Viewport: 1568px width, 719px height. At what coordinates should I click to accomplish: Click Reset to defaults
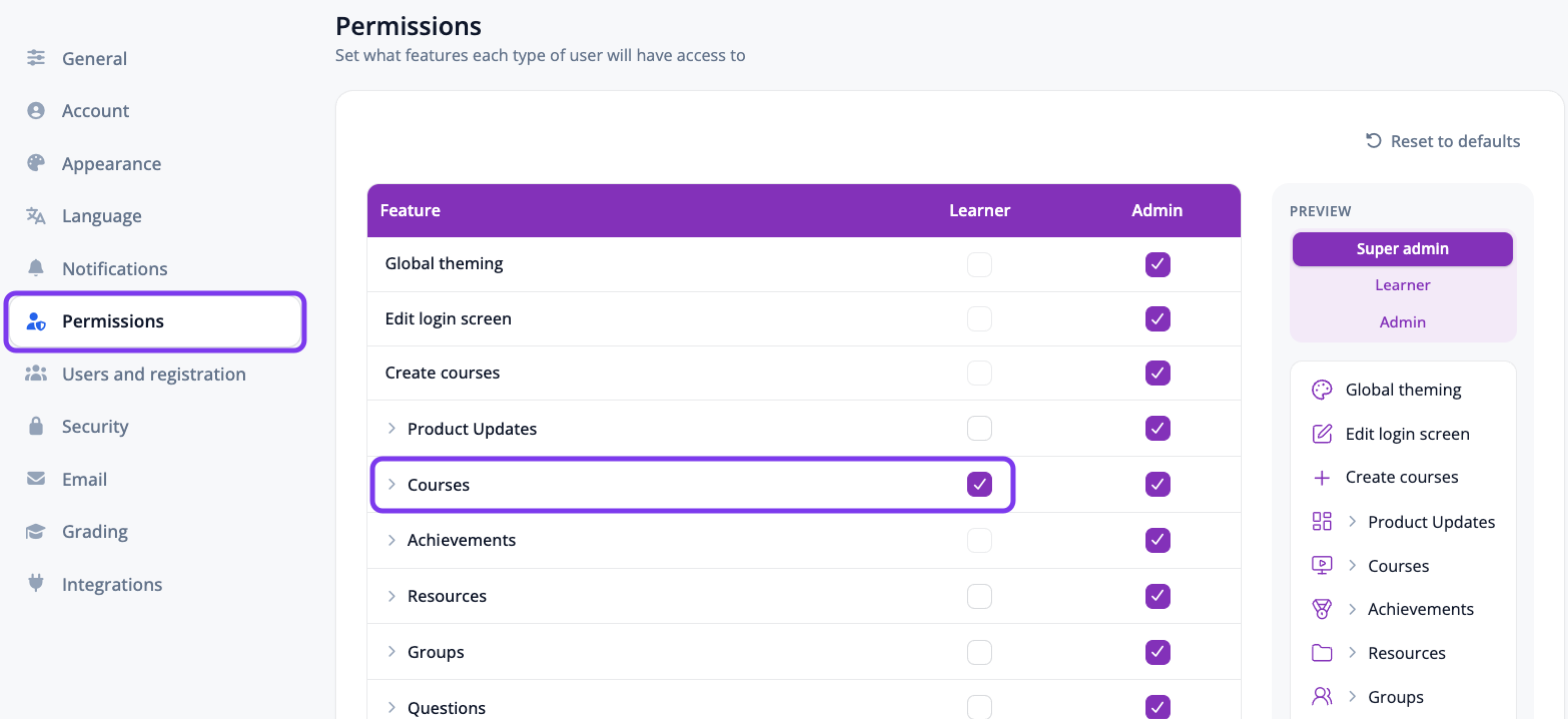click(1443, 141)
